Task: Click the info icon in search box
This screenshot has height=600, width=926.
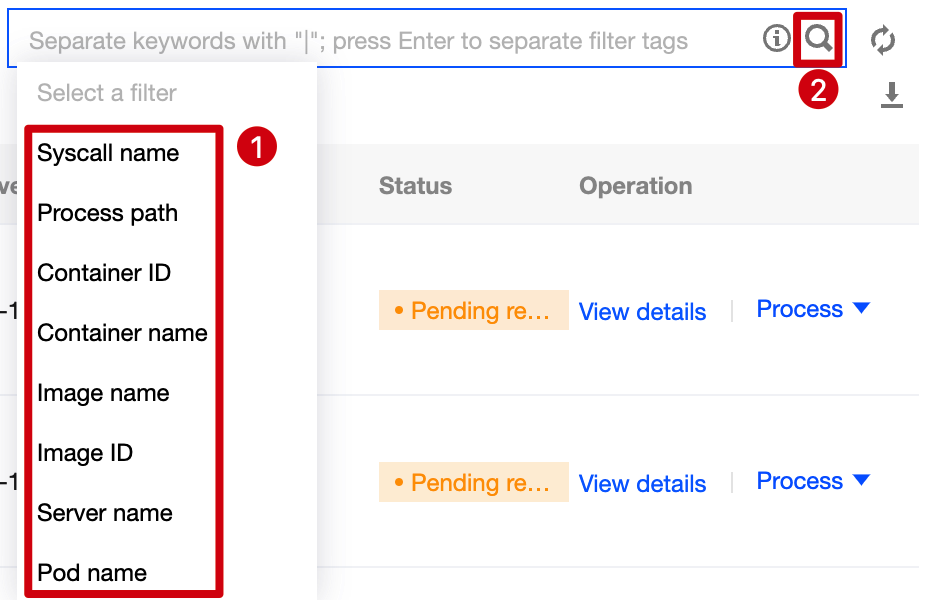Action: click(776, 39)
